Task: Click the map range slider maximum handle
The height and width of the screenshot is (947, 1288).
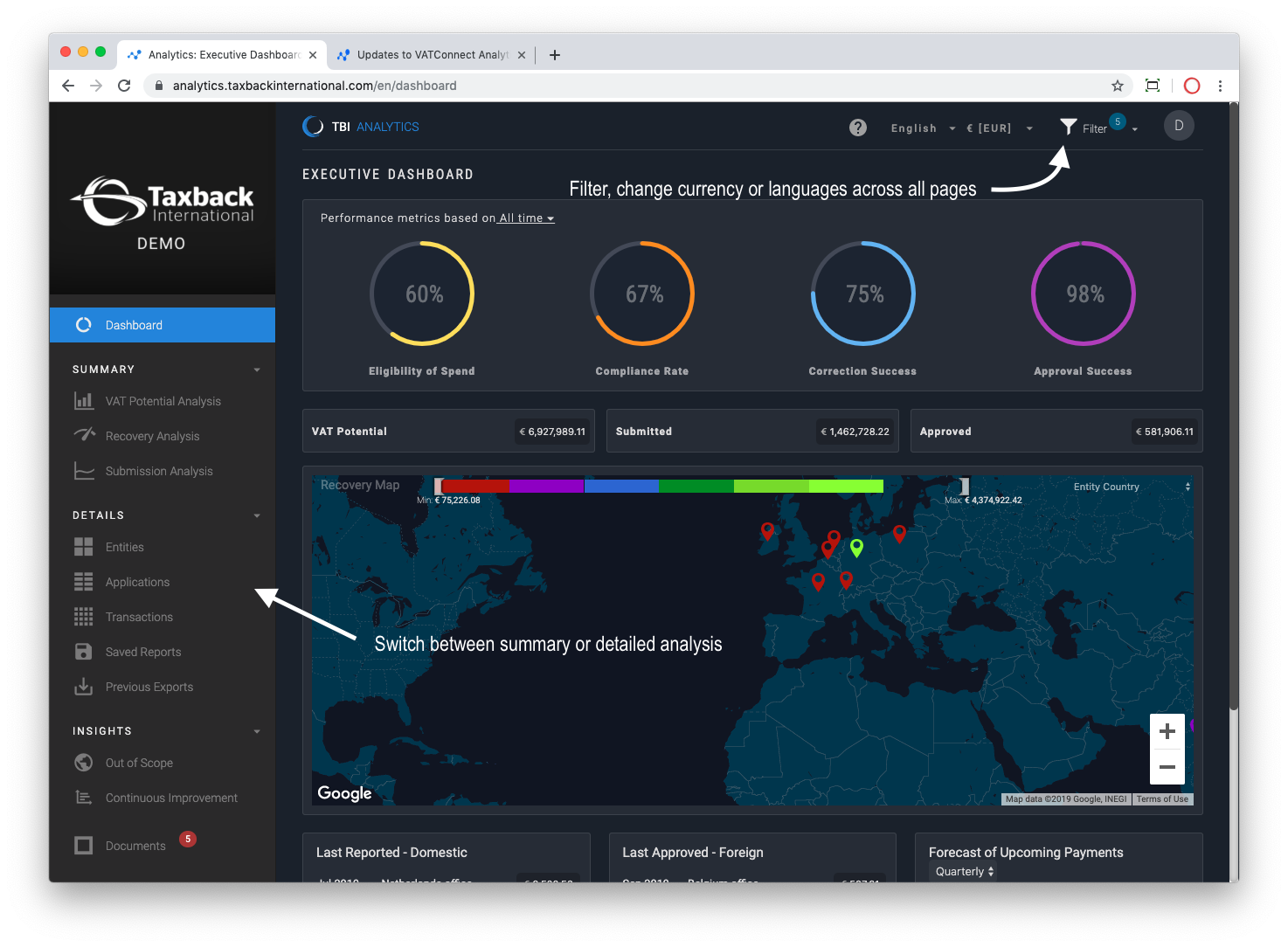Action: [965, 486]
